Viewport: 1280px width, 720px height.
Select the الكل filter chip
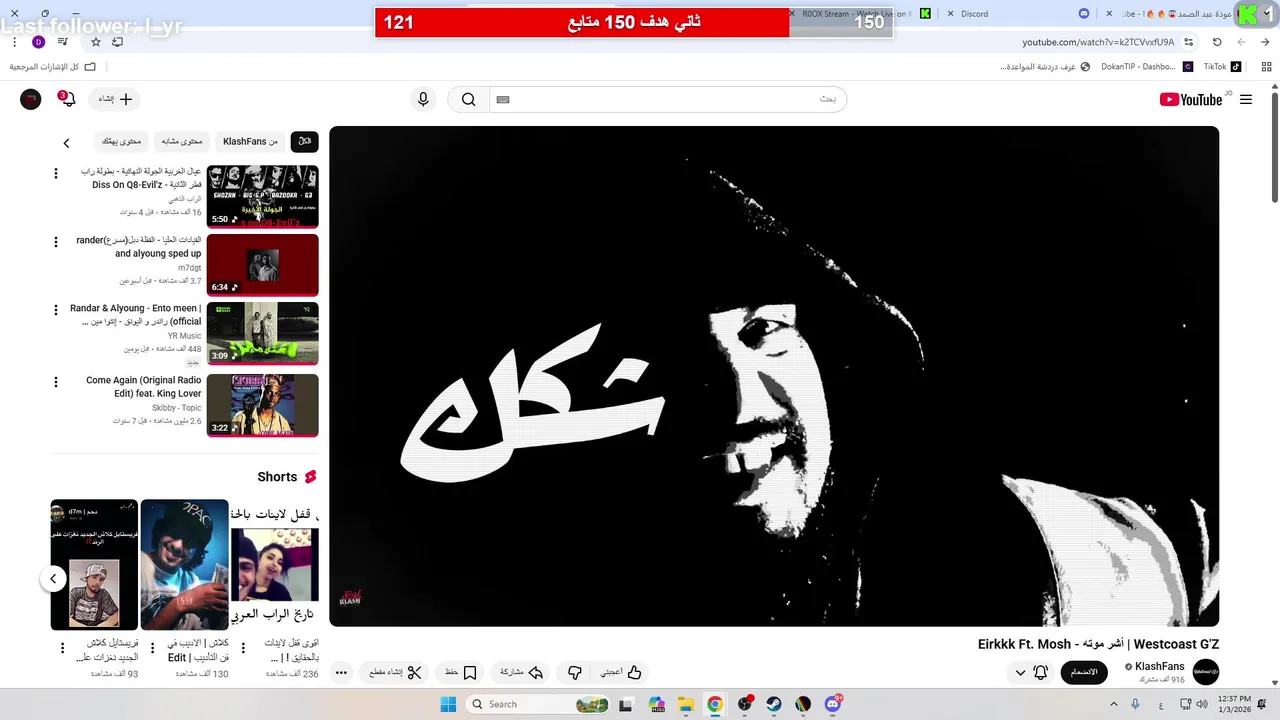click(304, 142)
